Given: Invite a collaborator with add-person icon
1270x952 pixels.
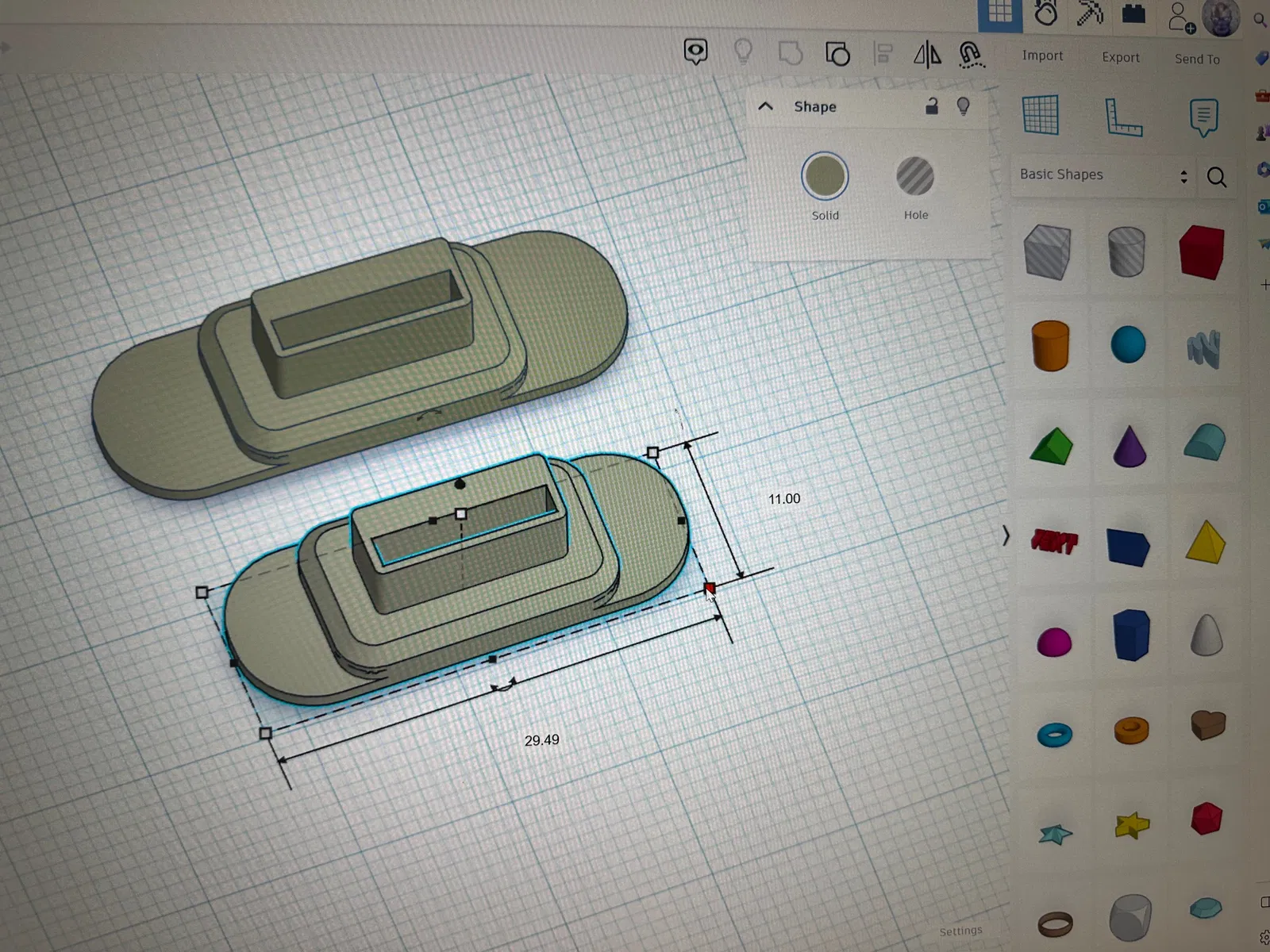Looking at the screenshot, I should pyautogui.click(x=1180, y=17).
